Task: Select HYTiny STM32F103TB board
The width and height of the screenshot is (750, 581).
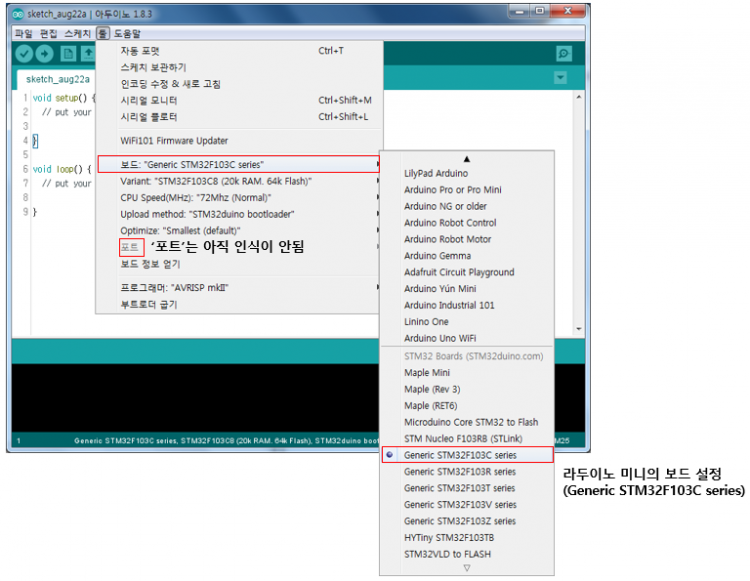Action: coord(467,537)
